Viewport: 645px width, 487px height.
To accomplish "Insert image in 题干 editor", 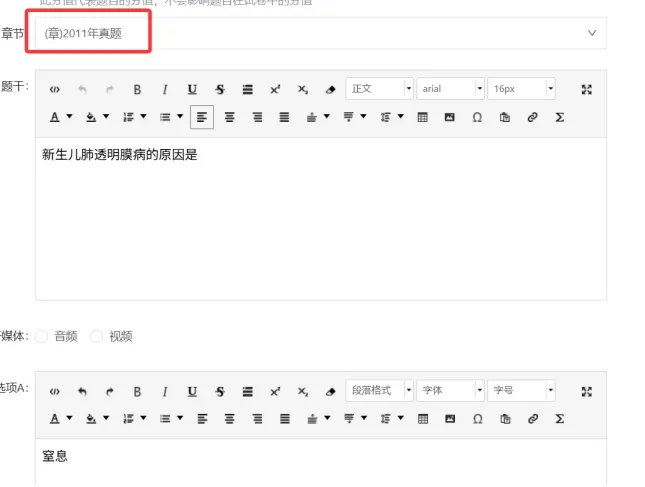I will coord(450,117).
